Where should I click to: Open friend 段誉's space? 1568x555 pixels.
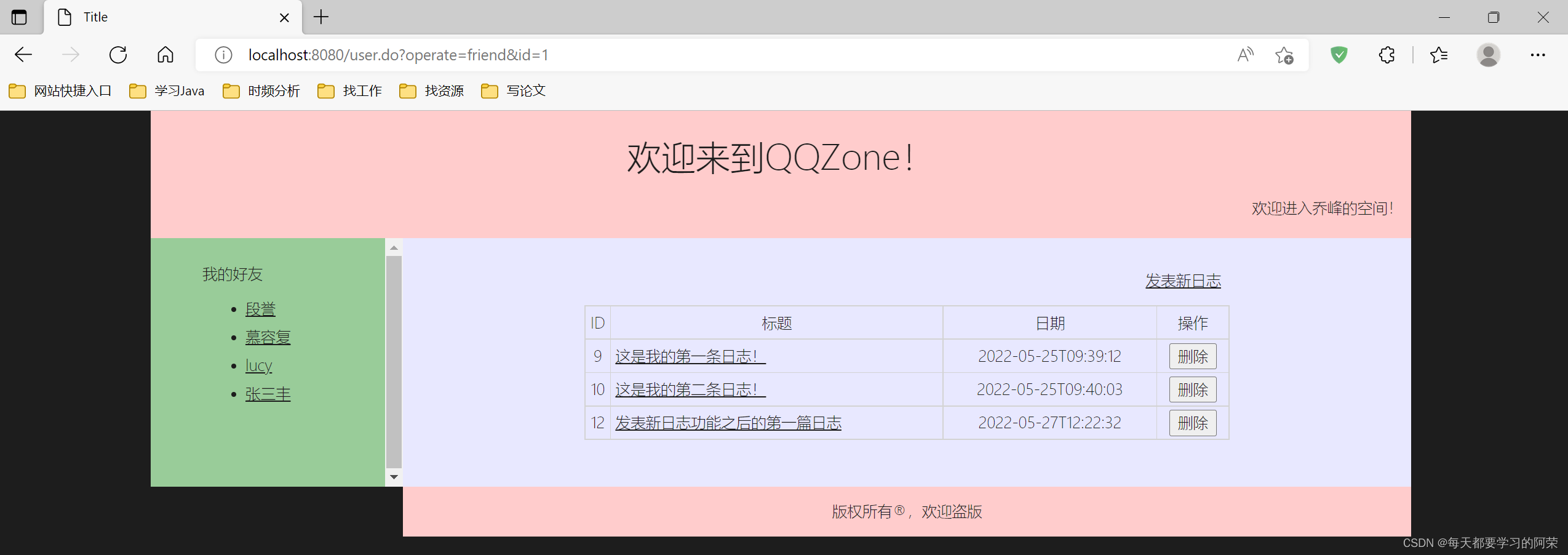click(260, 309)
